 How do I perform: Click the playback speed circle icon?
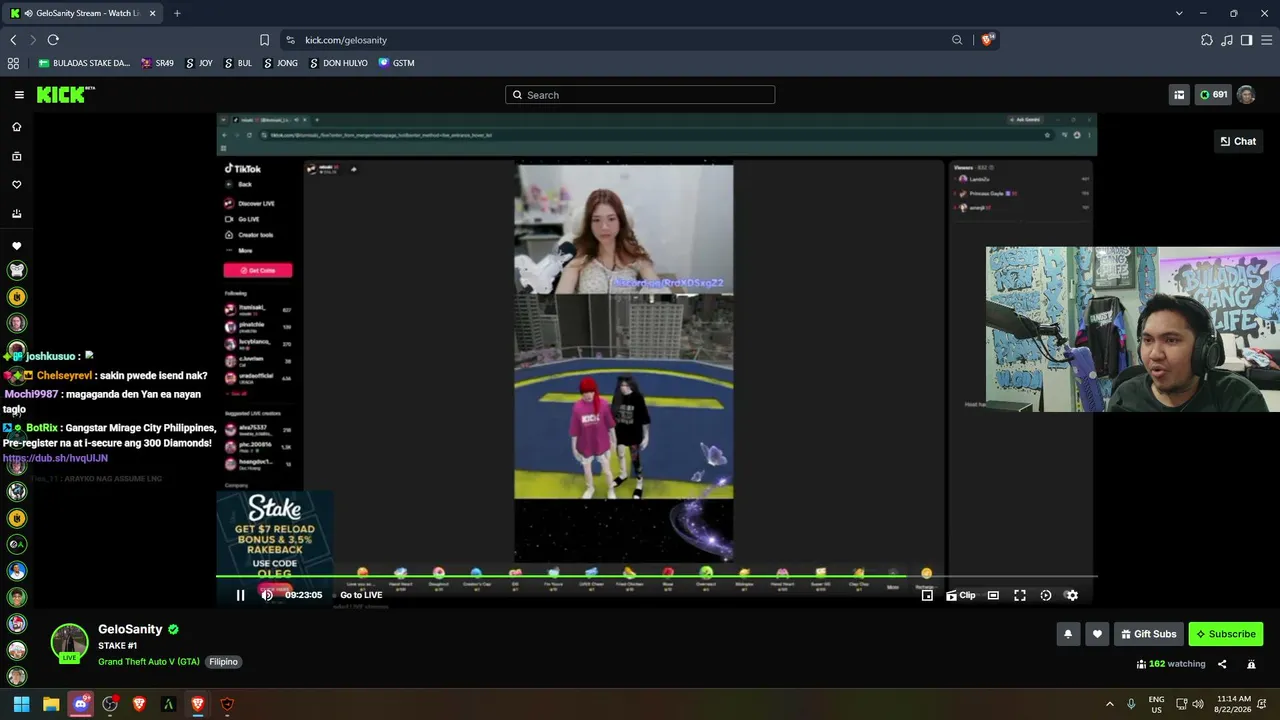pyautogui.click(x=1046, y=595)
